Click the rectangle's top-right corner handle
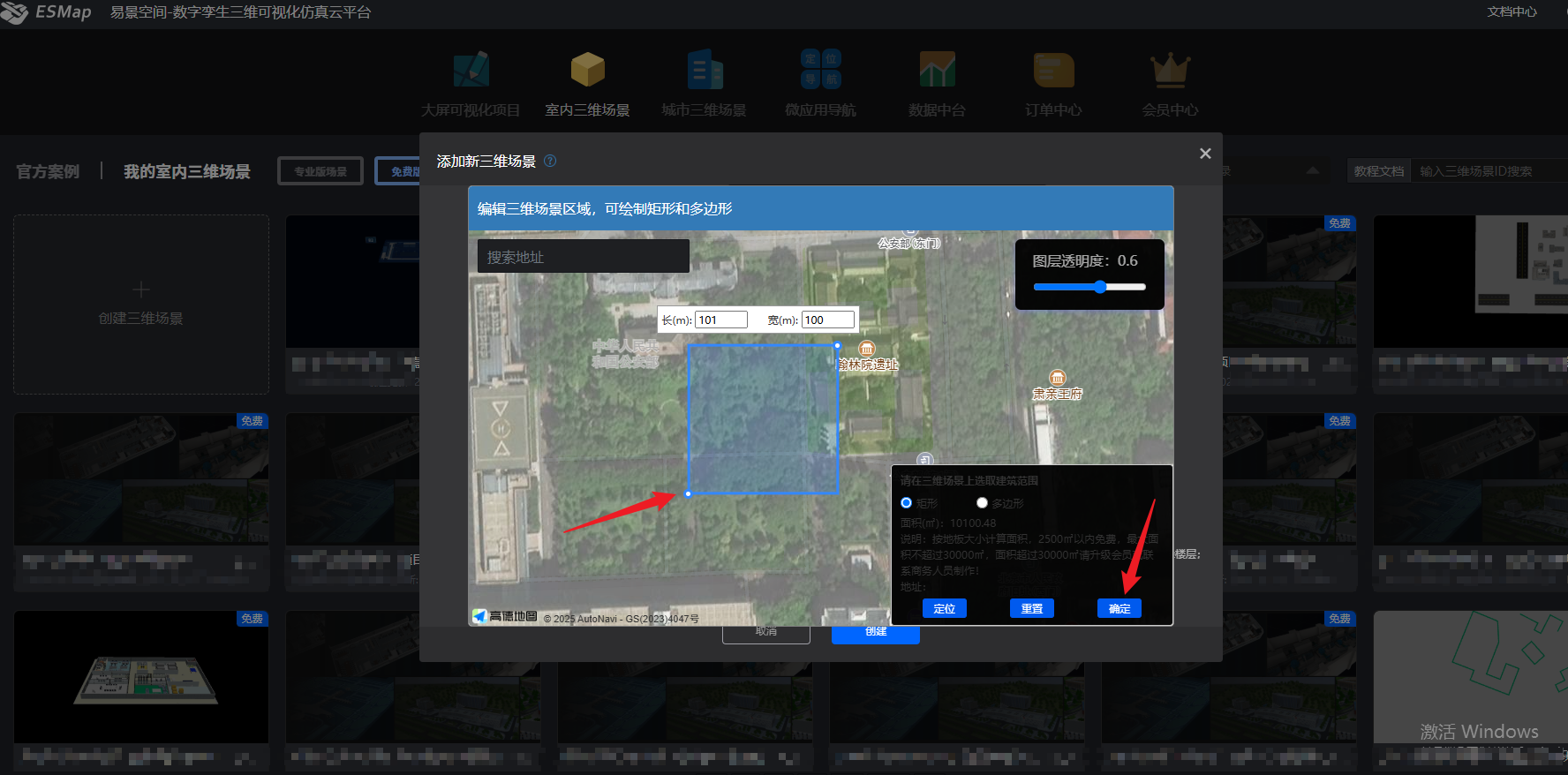The height and width of the screenshot is (775, 1568). coord(837,345)
